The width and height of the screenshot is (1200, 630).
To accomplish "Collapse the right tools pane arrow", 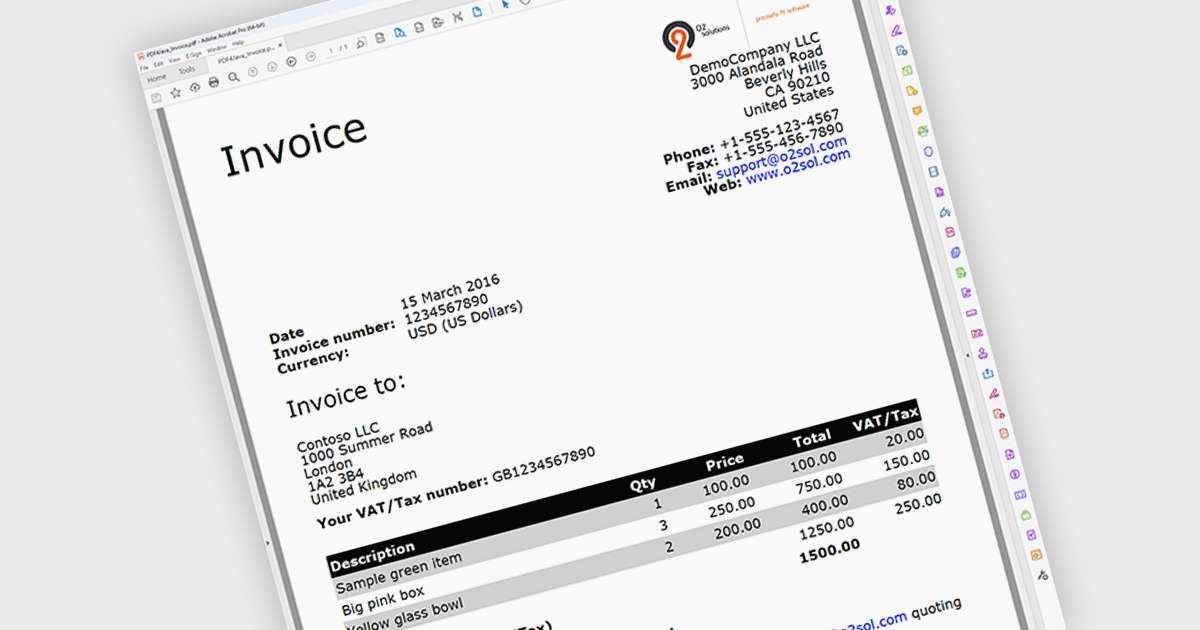I will point(967,354).
